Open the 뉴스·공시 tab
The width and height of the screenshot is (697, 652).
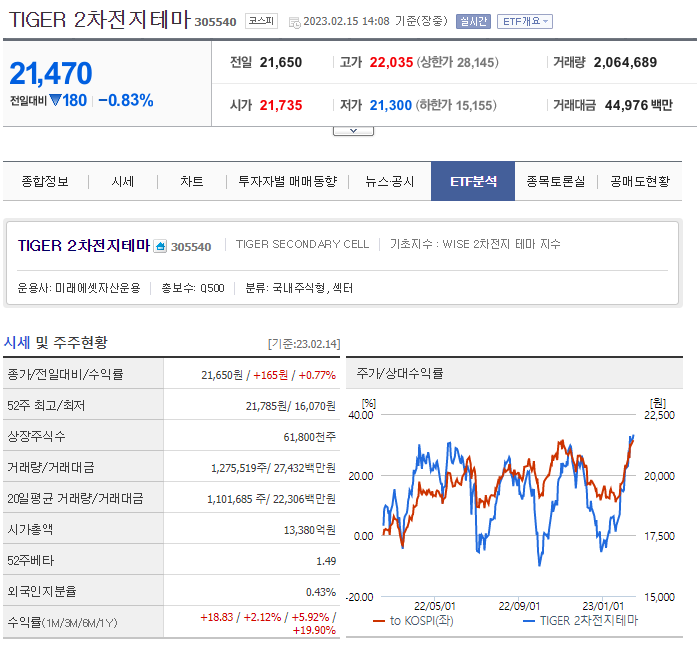point(390,181)
